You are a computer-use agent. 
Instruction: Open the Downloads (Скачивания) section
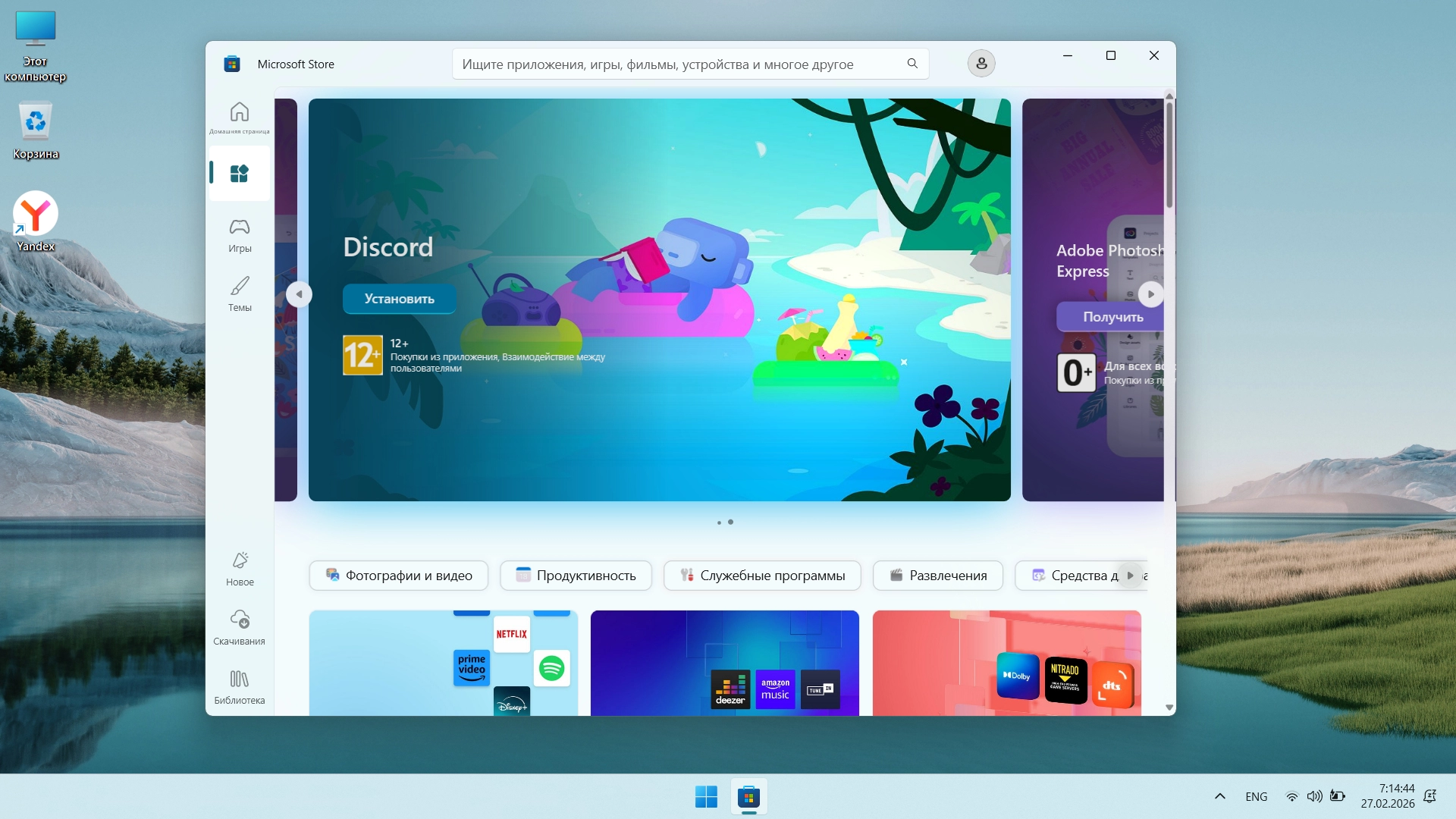click(x=240, y=627)
